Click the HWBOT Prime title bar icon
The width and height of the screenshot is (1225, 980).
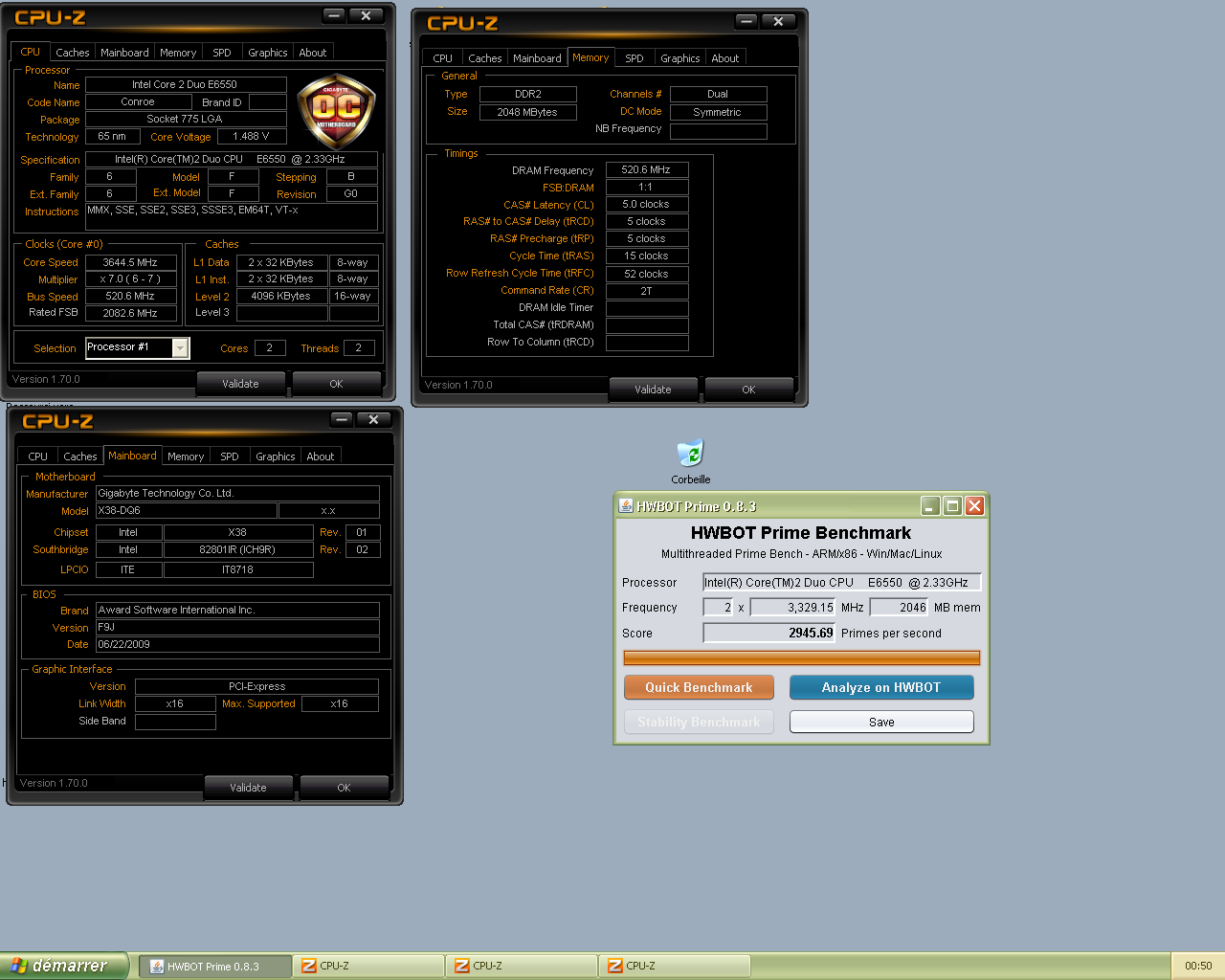[x=626, y=505]
